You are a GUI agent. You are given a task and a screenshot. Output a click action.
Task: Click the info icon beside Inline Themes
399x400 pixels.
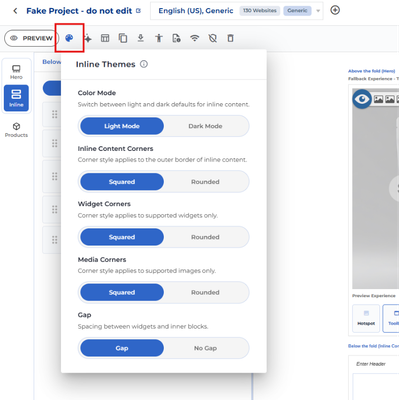(x=144, y=64)
